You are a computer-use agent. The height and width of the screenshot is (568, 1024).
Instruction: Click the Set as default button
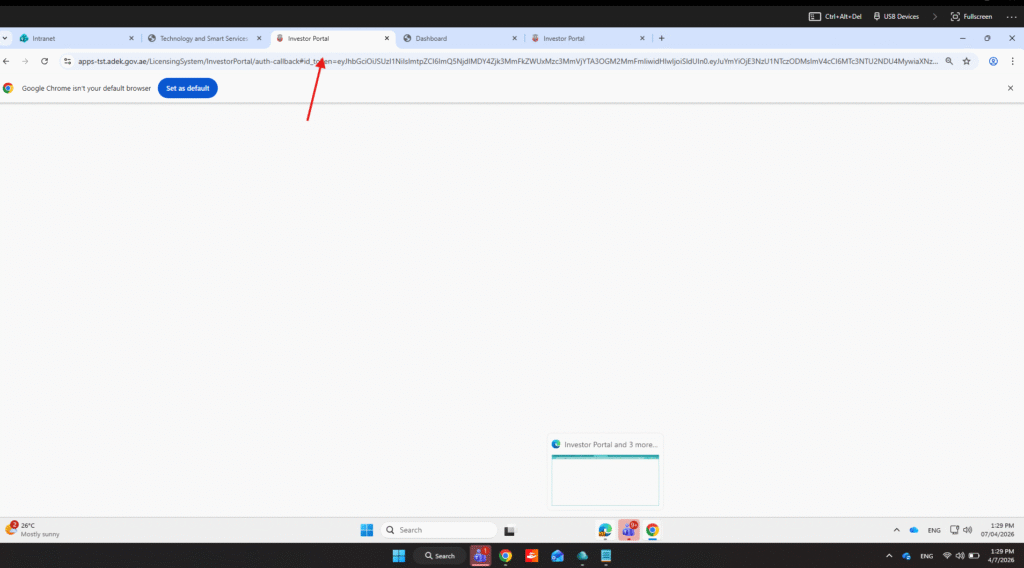click(187, 88)
